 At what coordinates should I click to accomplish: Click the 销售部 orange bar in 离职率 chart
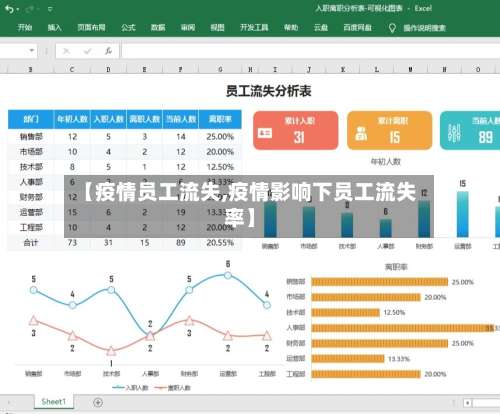380,282
